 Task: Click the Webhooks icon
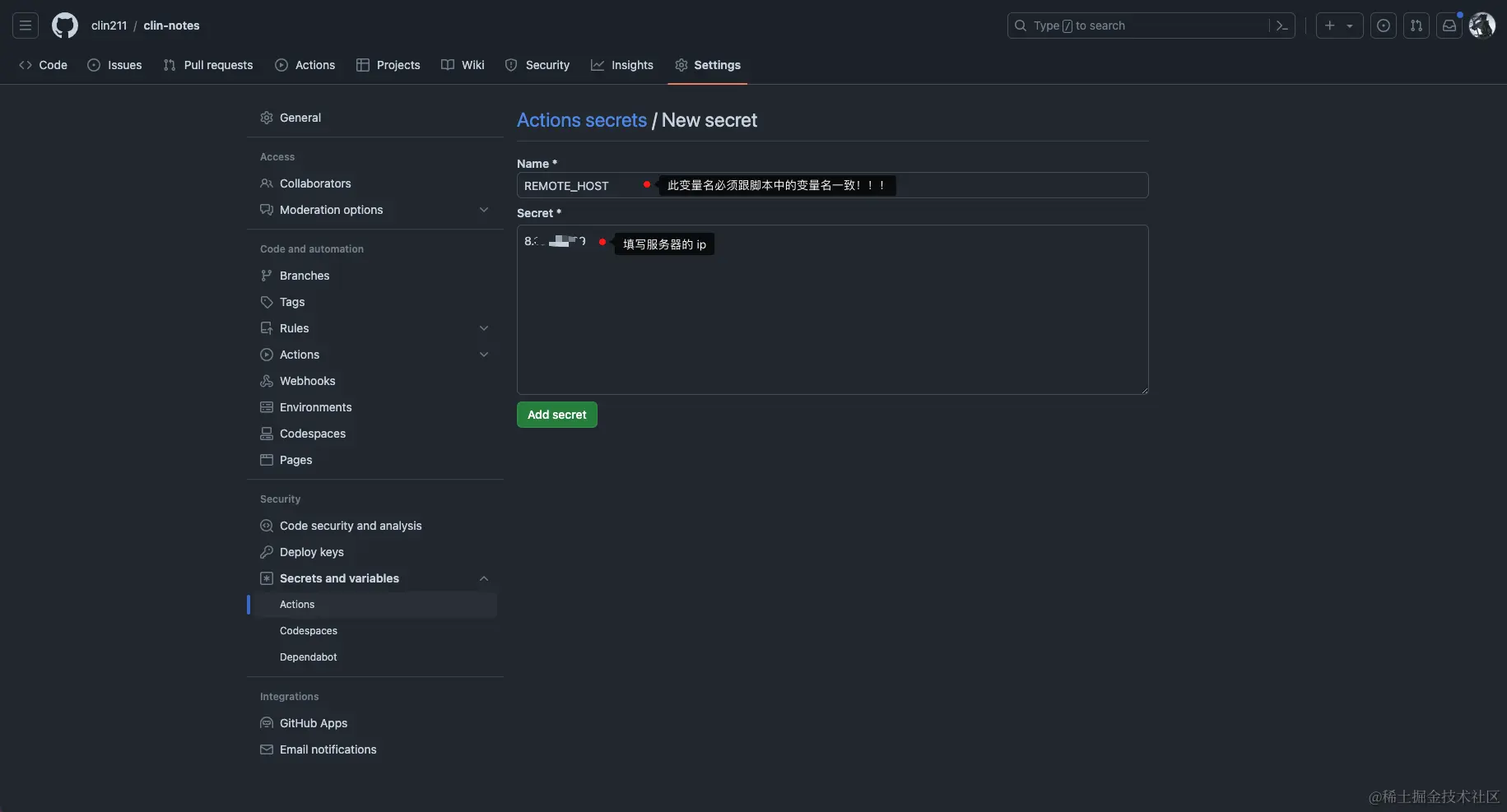tap(267, 381)
